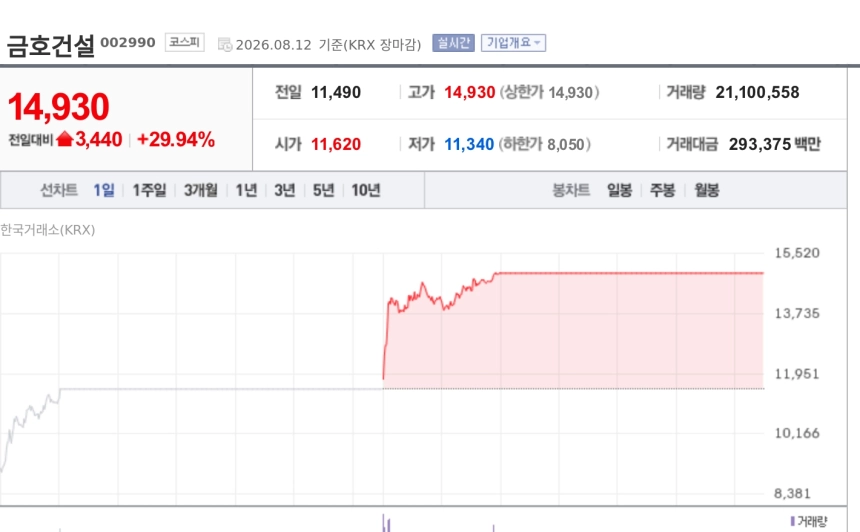Select the 1일 line chart tab
The height and width of the screenshot is (532, 860).
104,190
